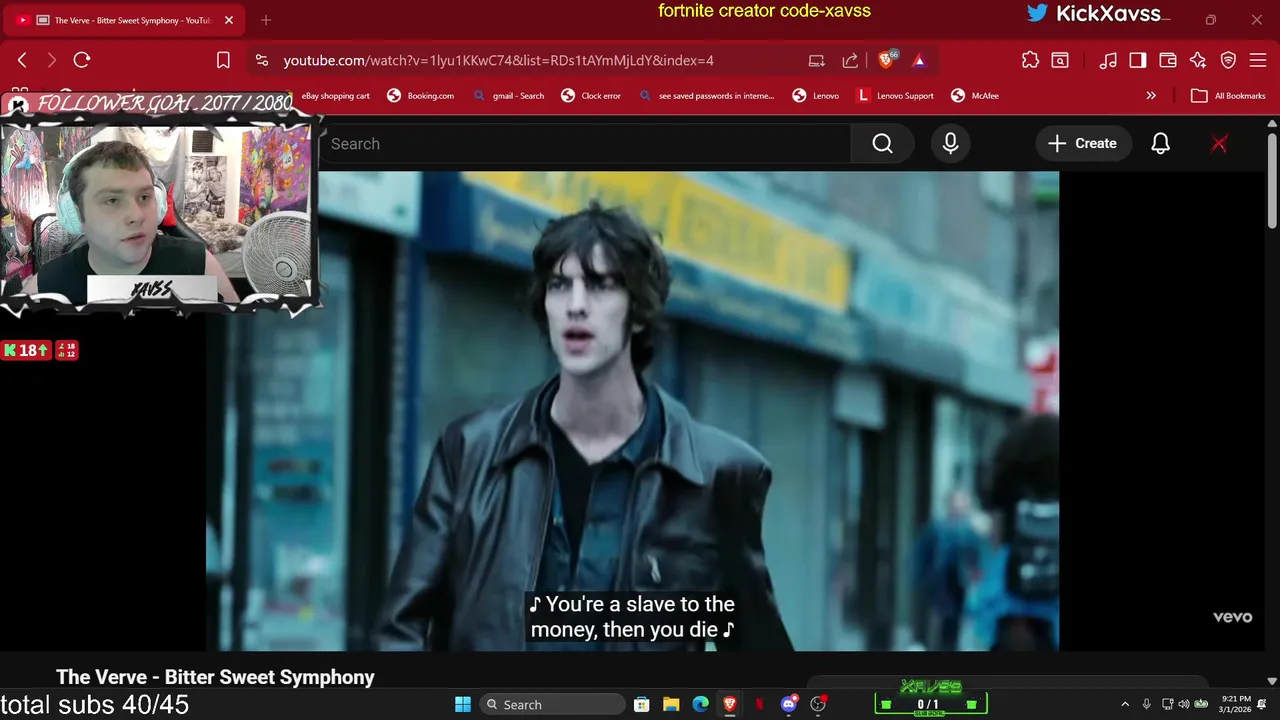1280x720 pixels.
Task: Open the gmail - Search bookmark
Action: (508, 96)
